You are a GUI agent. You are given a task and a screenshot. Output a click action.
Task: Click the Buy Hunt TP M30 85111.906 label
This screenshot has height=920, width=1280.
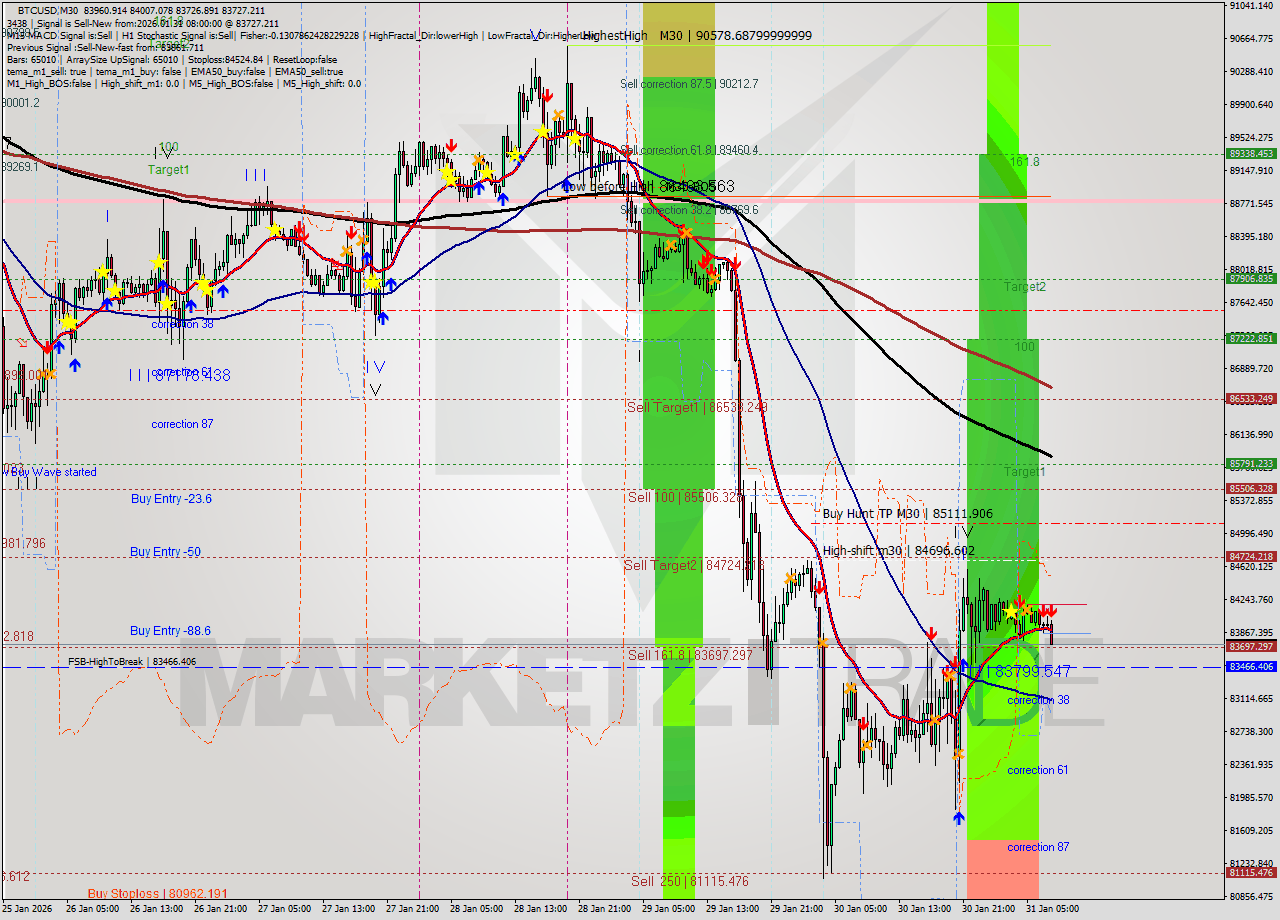click(x=907, y=514)
